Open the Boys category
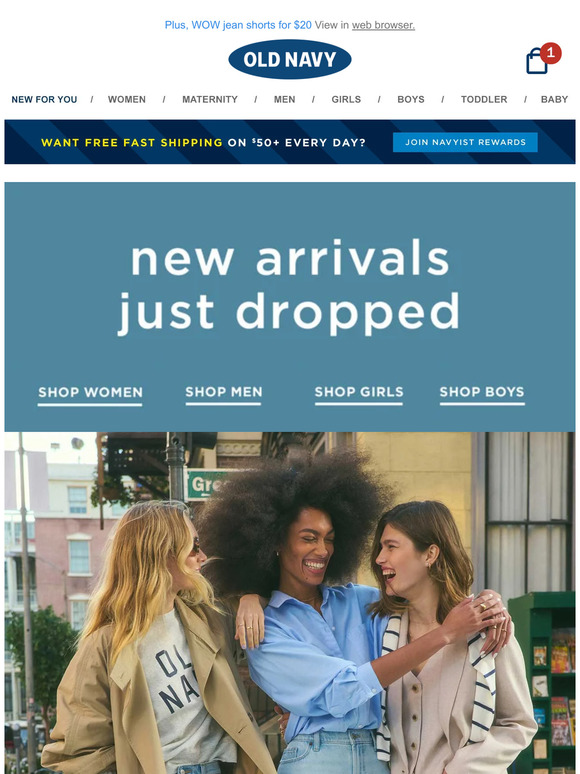The image size is (580, 774). (x=411, y=99)
